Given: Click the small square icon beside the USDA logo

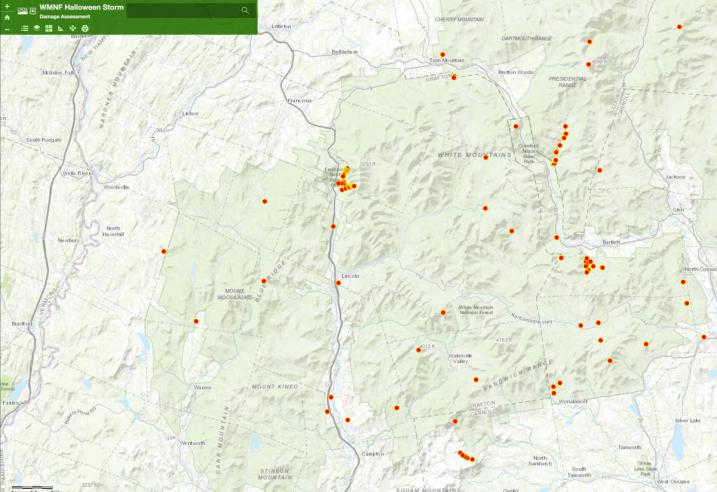Looking at the screenshot, I should 33,11.
